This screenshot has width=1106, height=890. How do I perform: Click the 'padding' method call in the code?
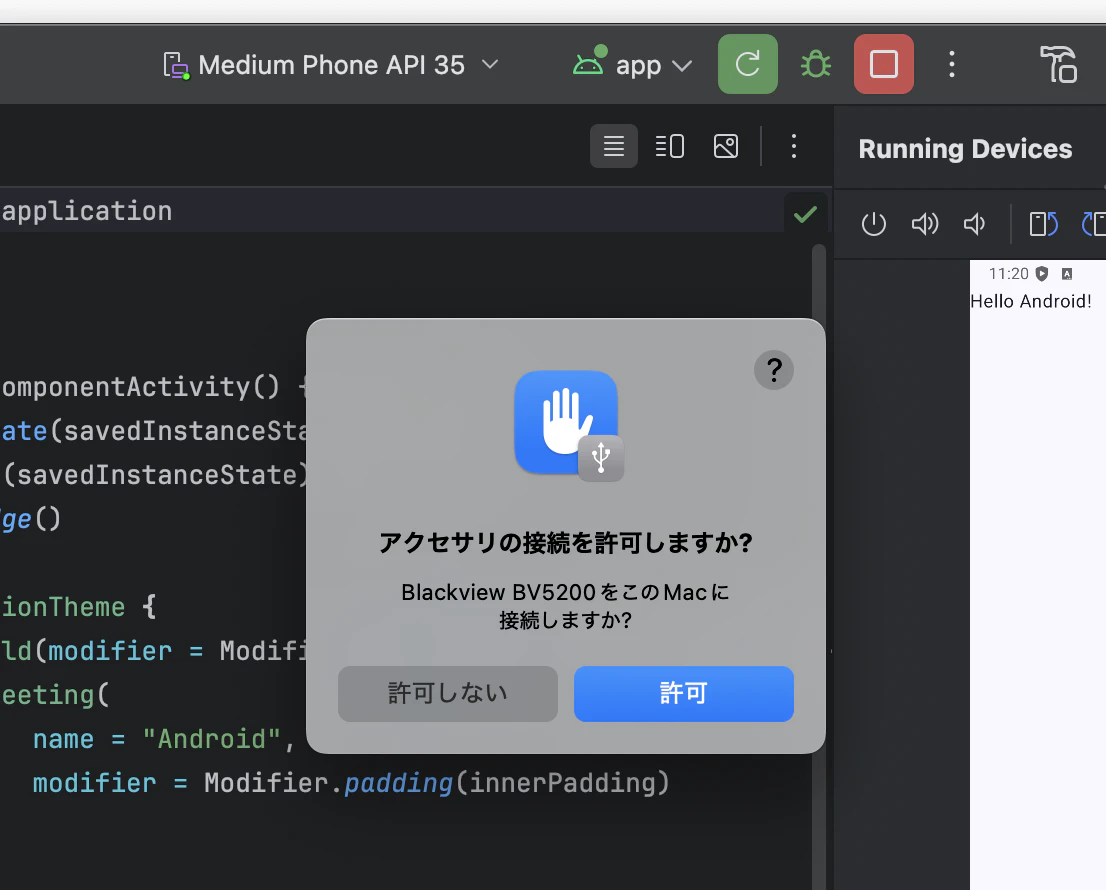(398, 784)
